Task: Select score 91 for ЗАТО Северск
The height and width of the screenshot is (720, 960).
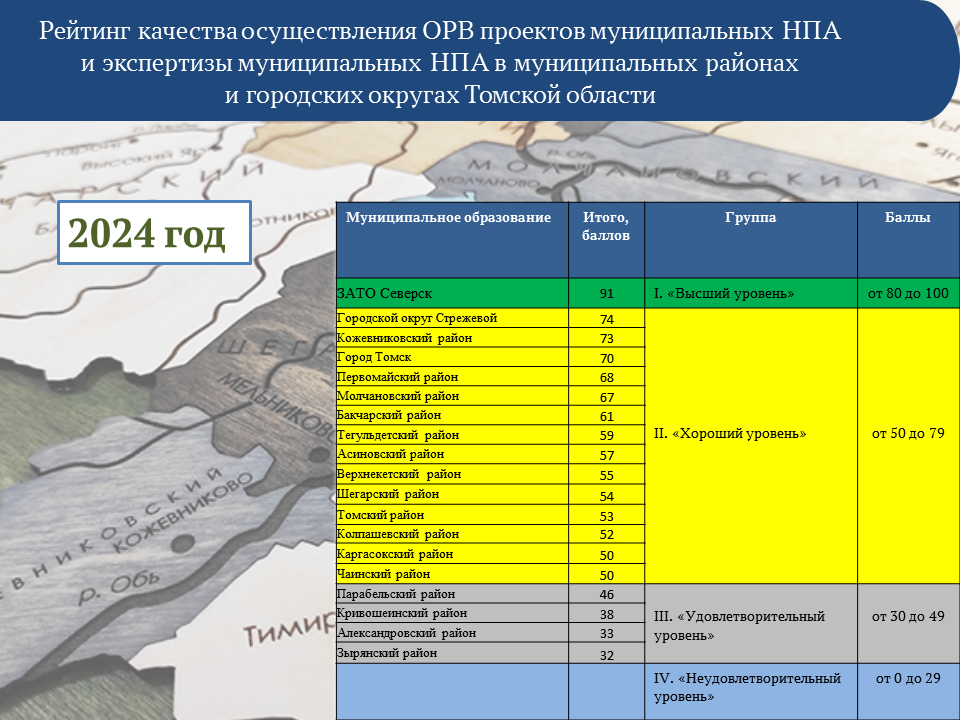Action: pyautogui.click(x=606, y=293)
